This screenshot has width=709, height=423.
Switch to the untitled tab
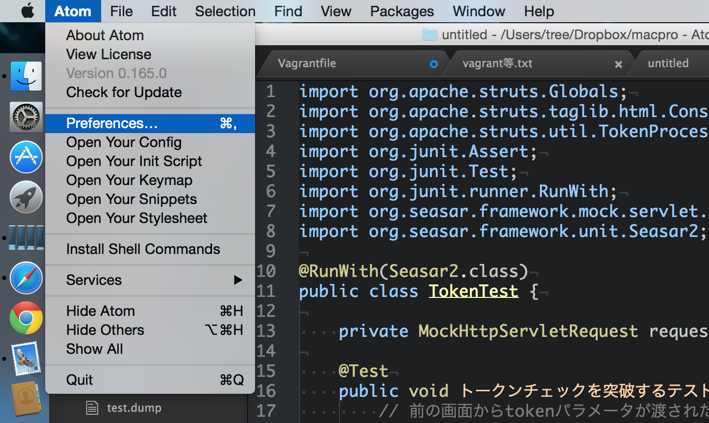(668, 63)
